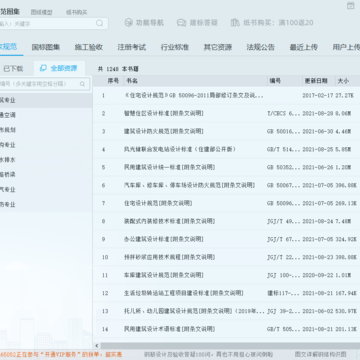Click 民用建筑设计术语标准[附条文说明] row
This screenshot has height=360, width=360.
227,329
